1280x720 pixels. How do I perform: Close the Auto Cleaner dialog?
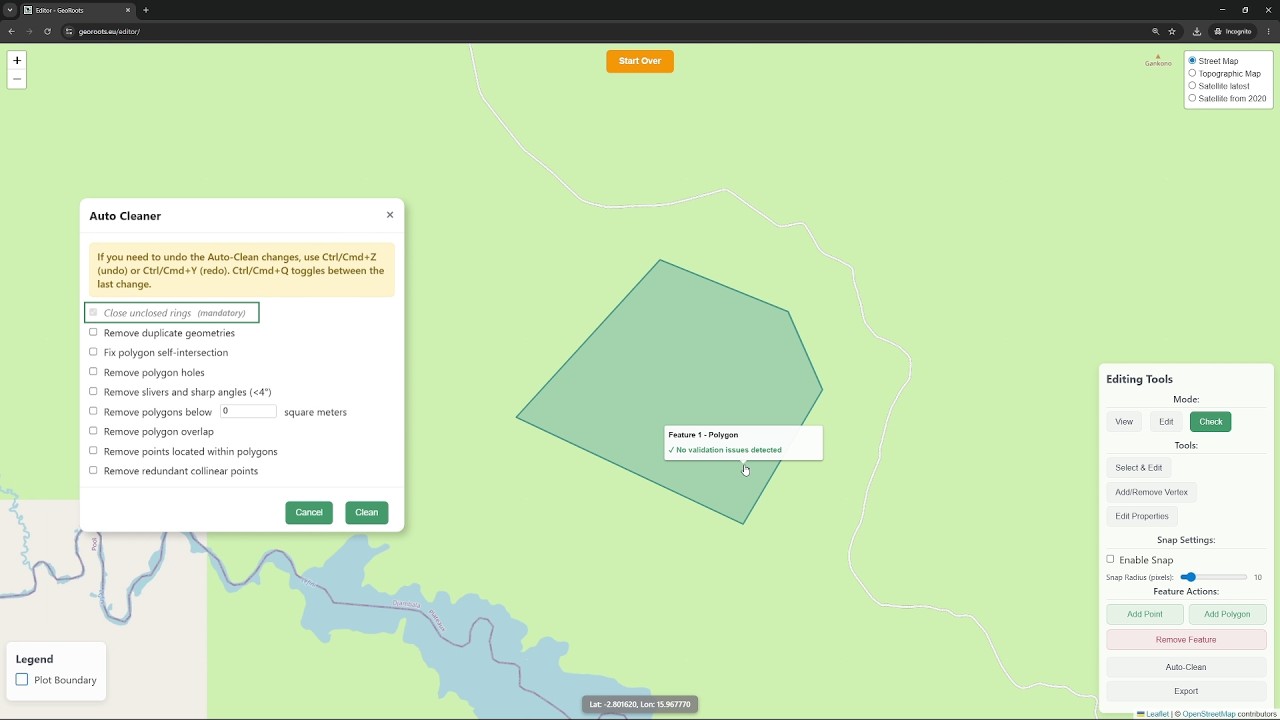coord(390,215)
